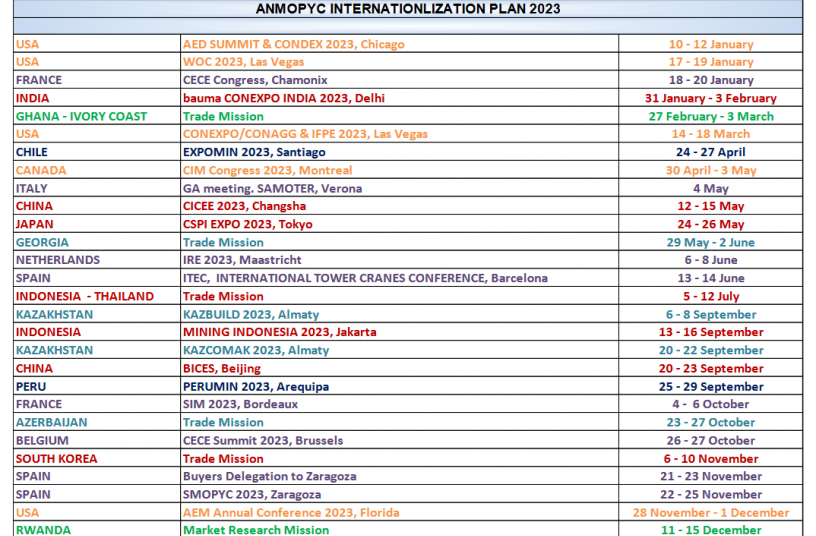This screenshot has height=536, width=816.
Task: Select the '4 May' date cell
Action: 711,188
